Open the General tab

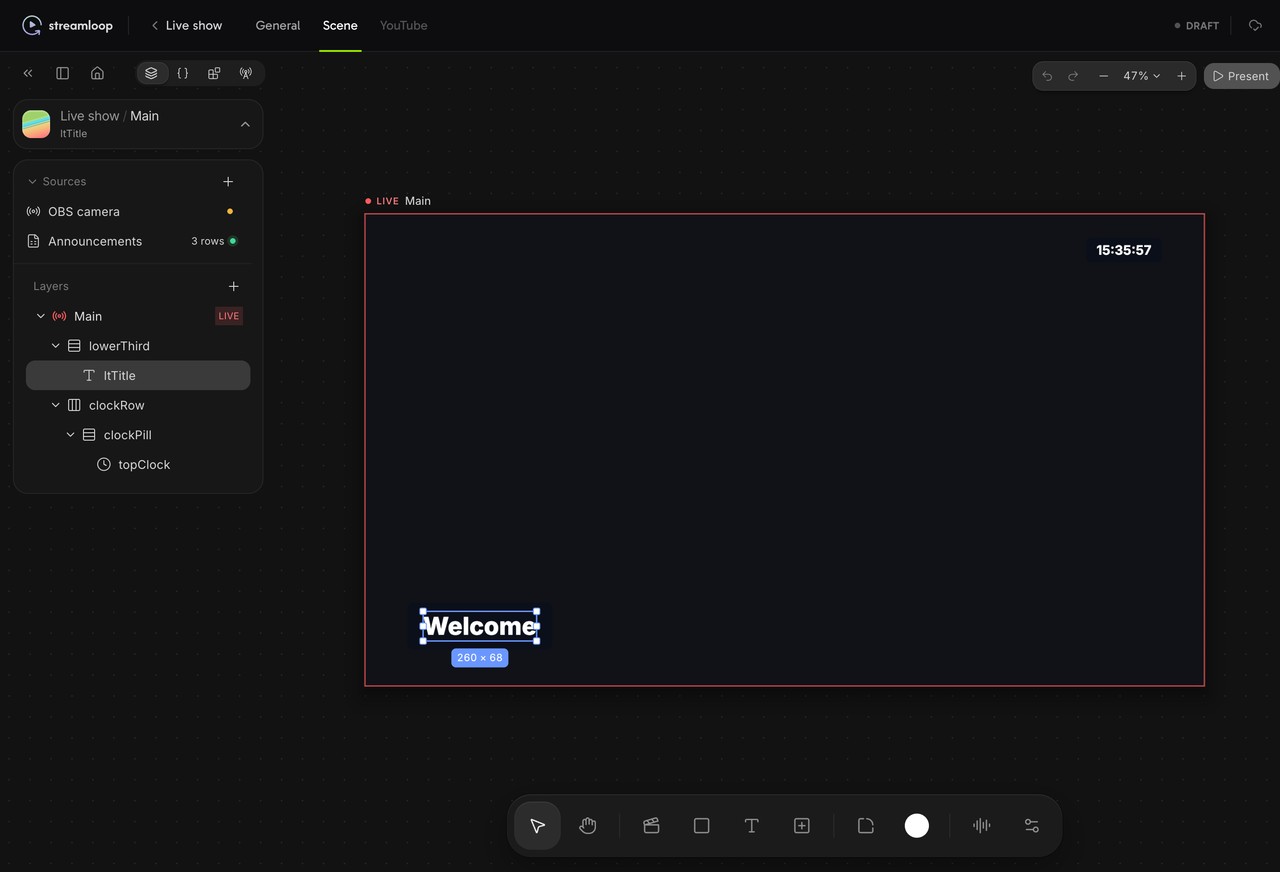pyautogui.click(x=278, y=25)
